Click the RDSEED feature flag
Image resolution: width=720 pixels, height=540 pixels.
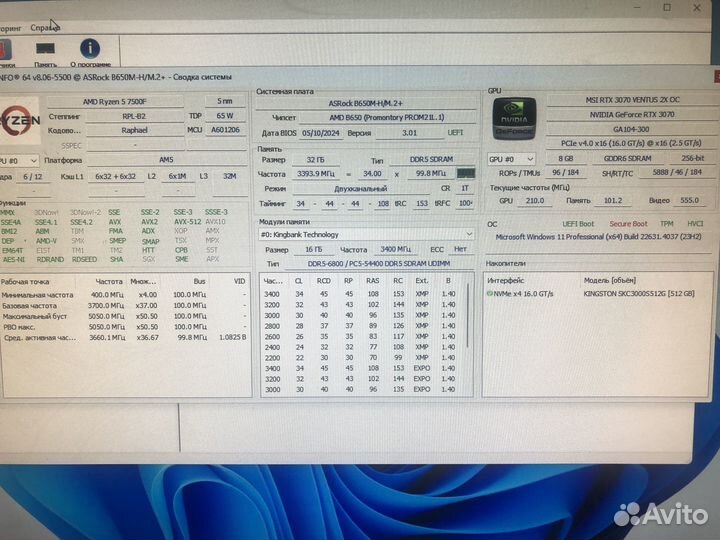tap(84, 259)
